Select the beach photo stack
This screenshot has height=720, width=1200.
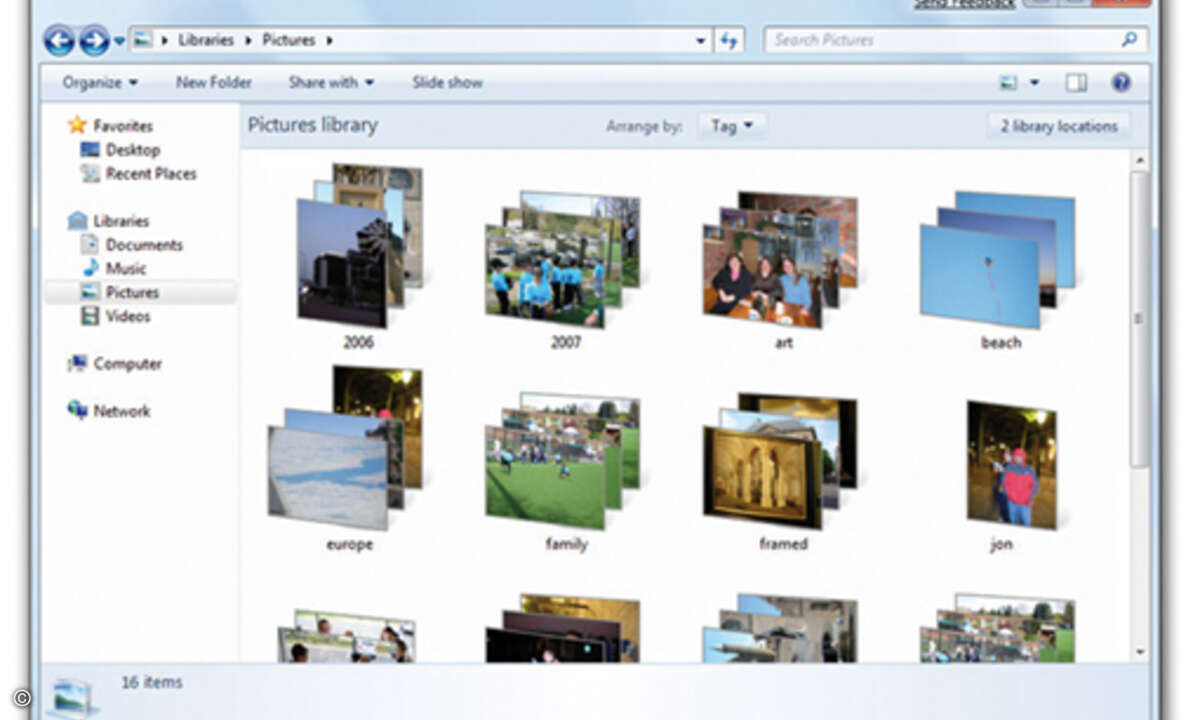[997, 258]
